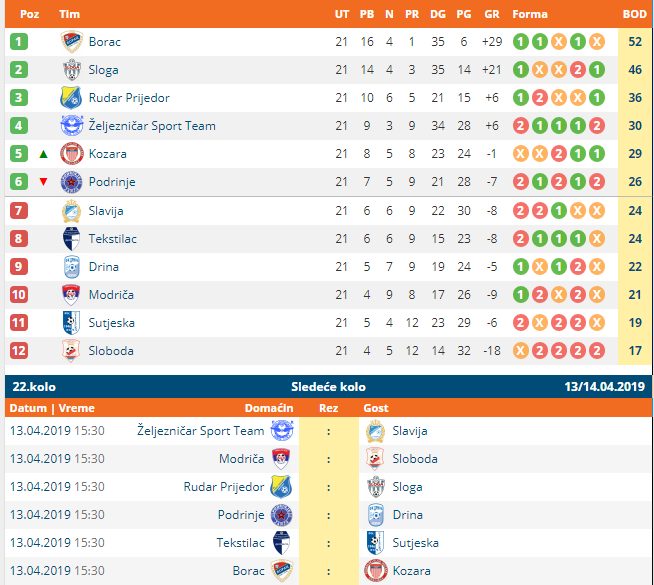Image resolution: width=654 pixels, height=585 pixels.
Task: Click red down arrow beside Podrinje
Action: click(x=43, y=182)
